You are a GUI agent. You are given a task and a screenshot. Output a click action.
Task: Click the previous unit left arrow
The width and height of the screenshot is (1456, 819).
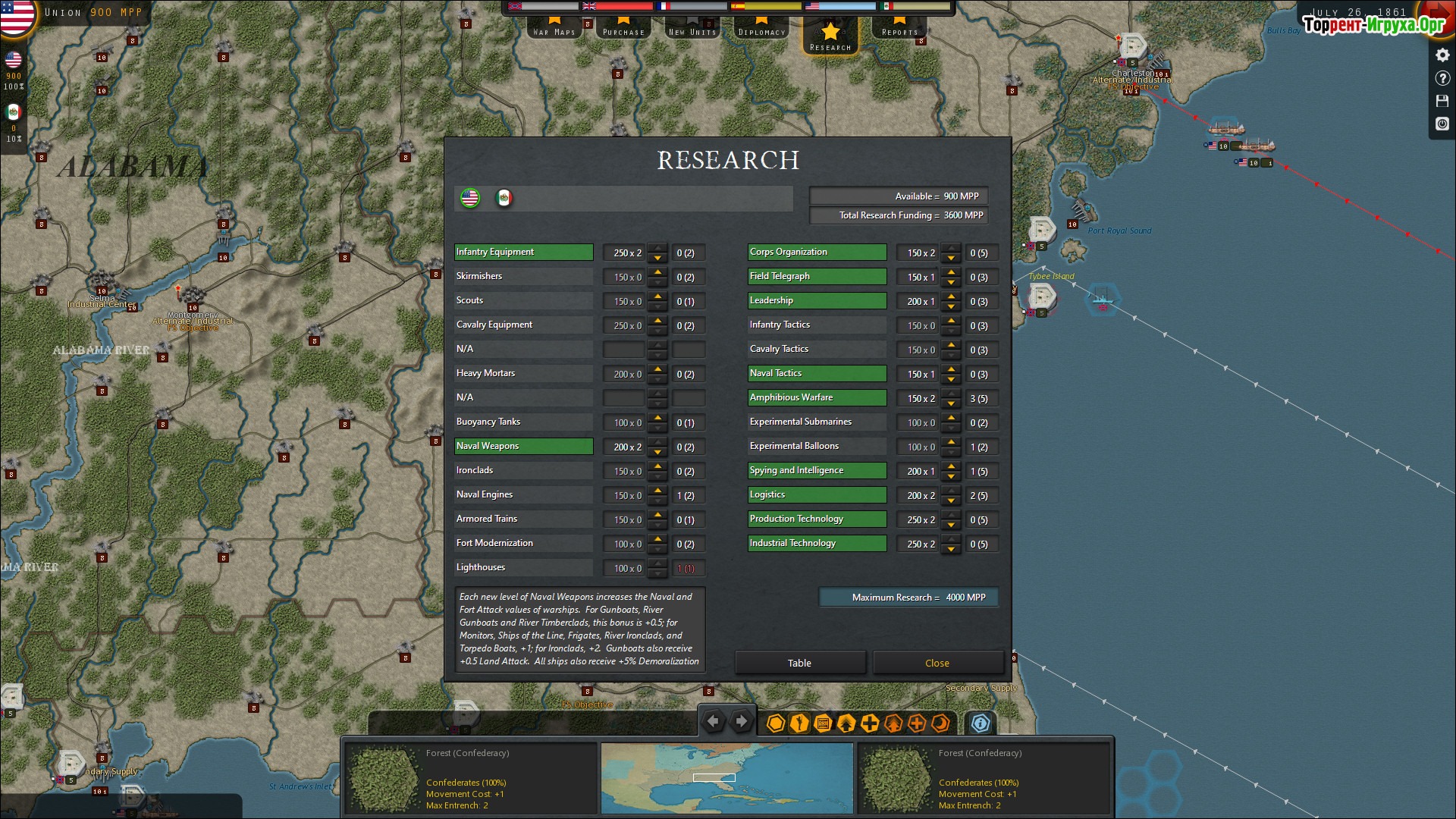[x=713, y=721]
